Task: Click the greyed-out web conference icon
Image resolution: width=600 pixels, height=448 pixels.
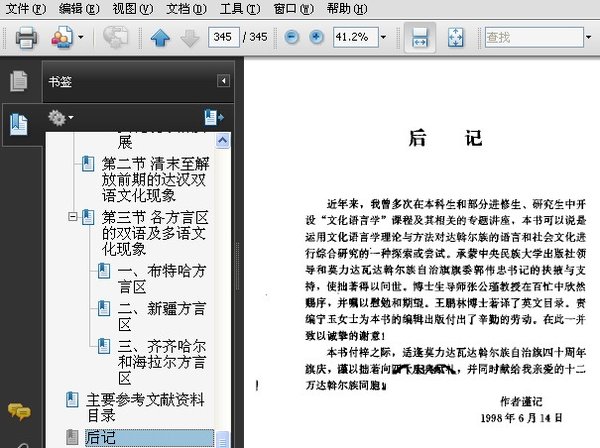Action: pos(115,37)
